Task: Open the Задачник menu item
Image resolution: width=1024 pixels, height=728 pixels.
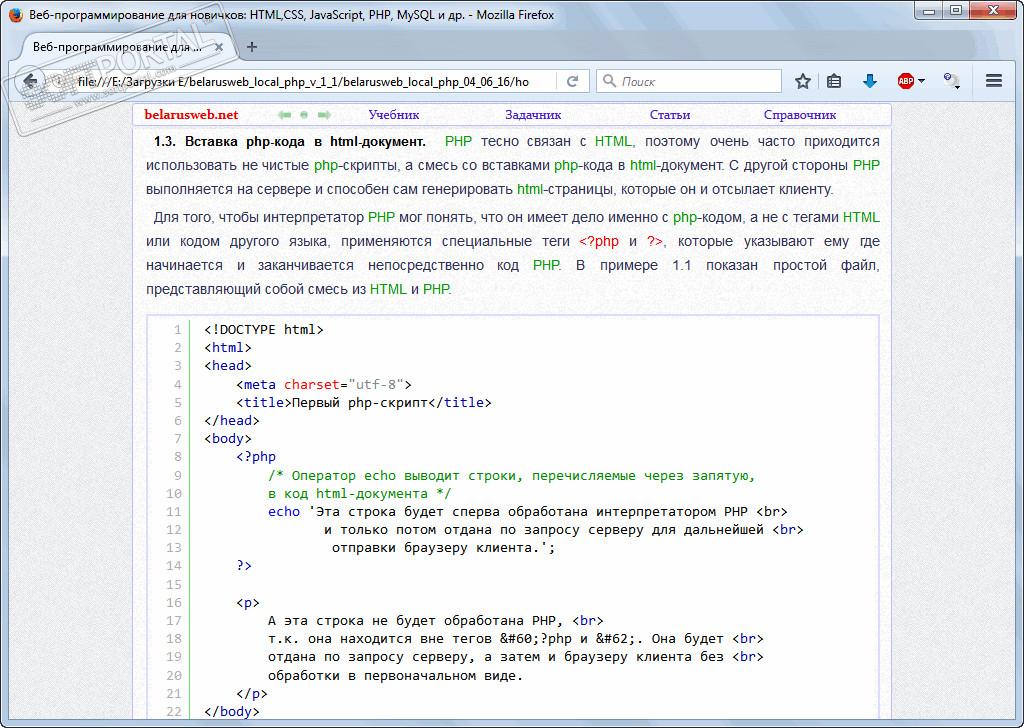Action: (x=533, y=115)
